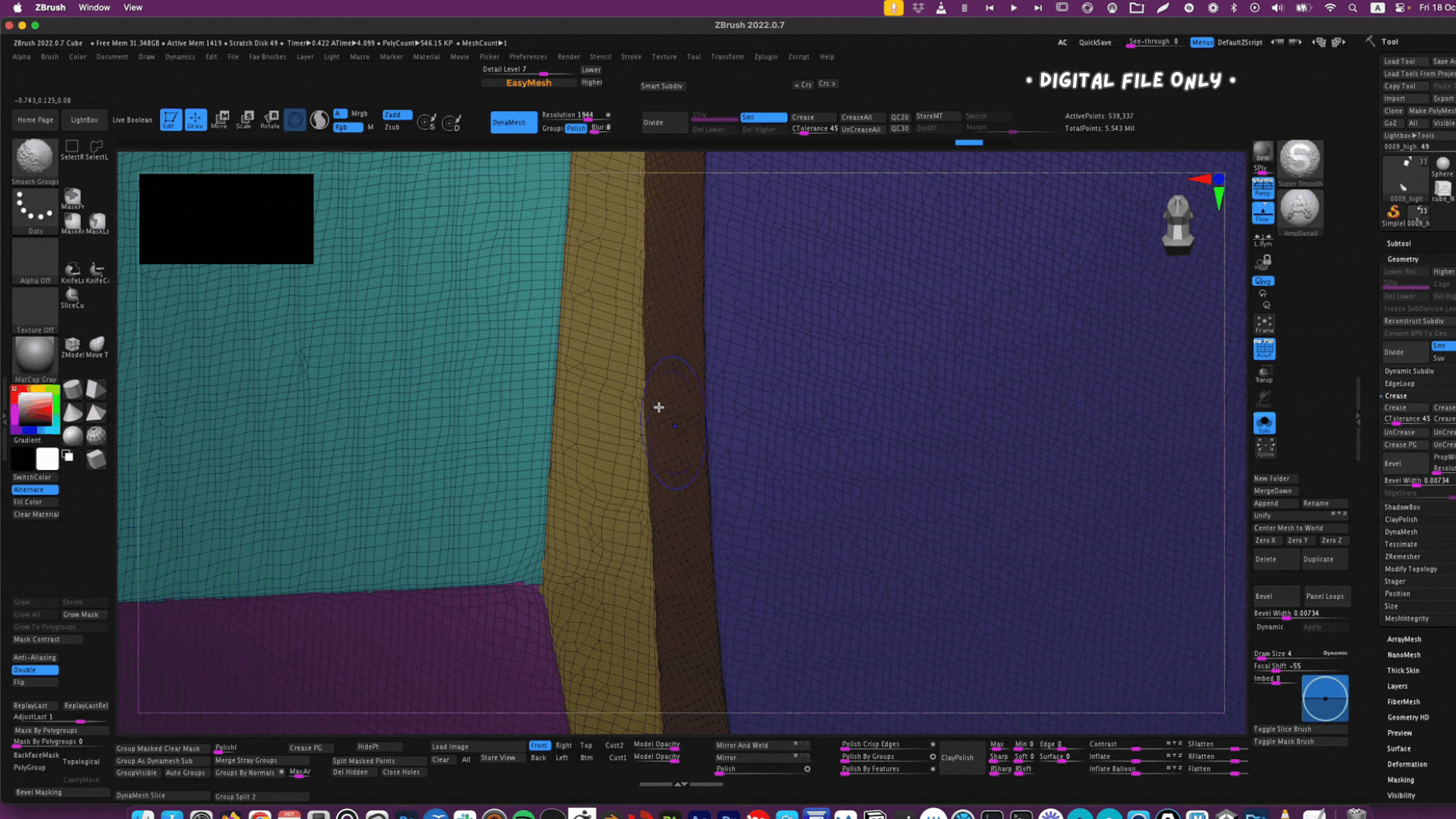Toggle Perspective view mode

[x=1263, y=188]
